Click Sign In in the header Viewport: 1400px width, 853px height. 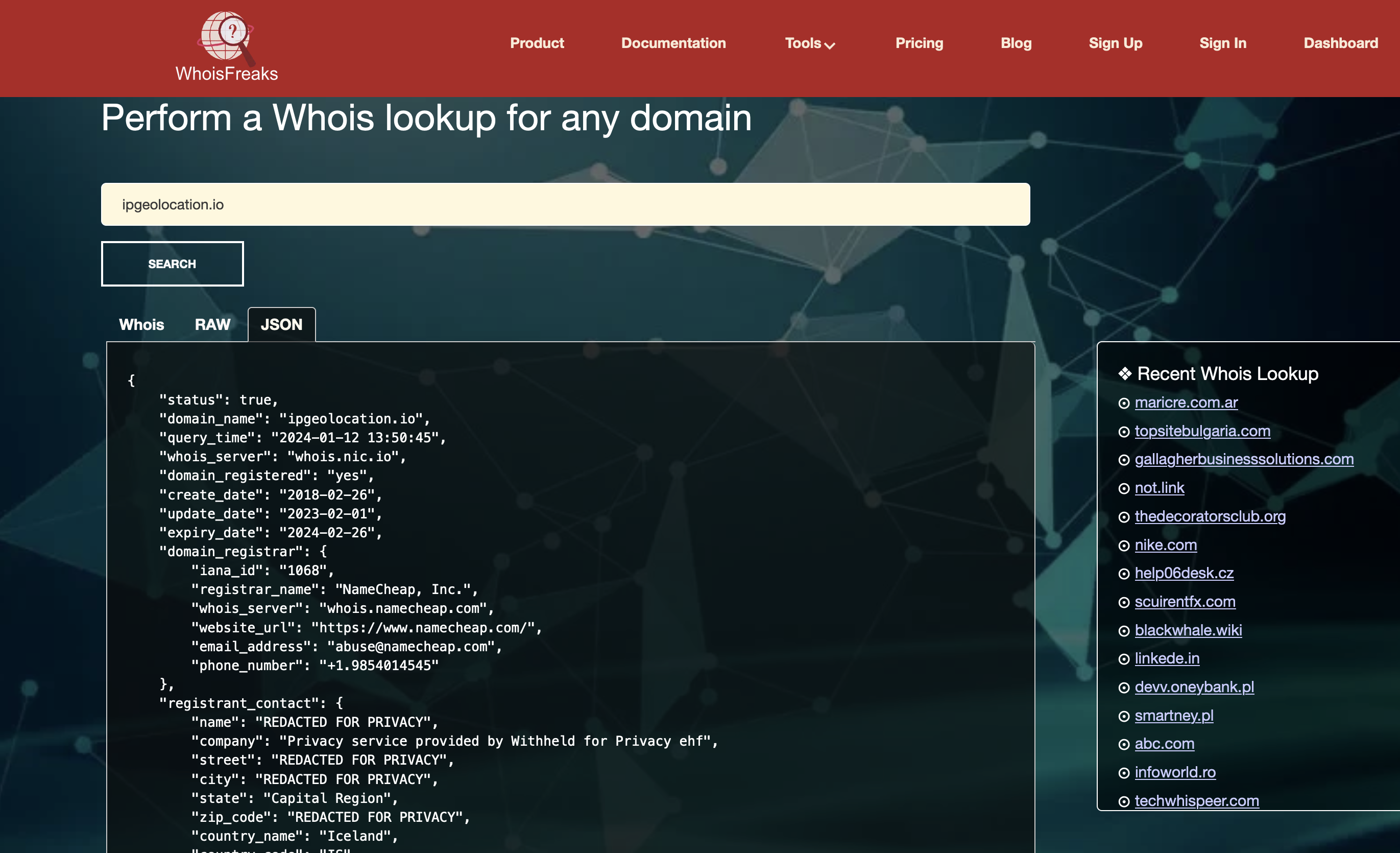[1223, 43]
